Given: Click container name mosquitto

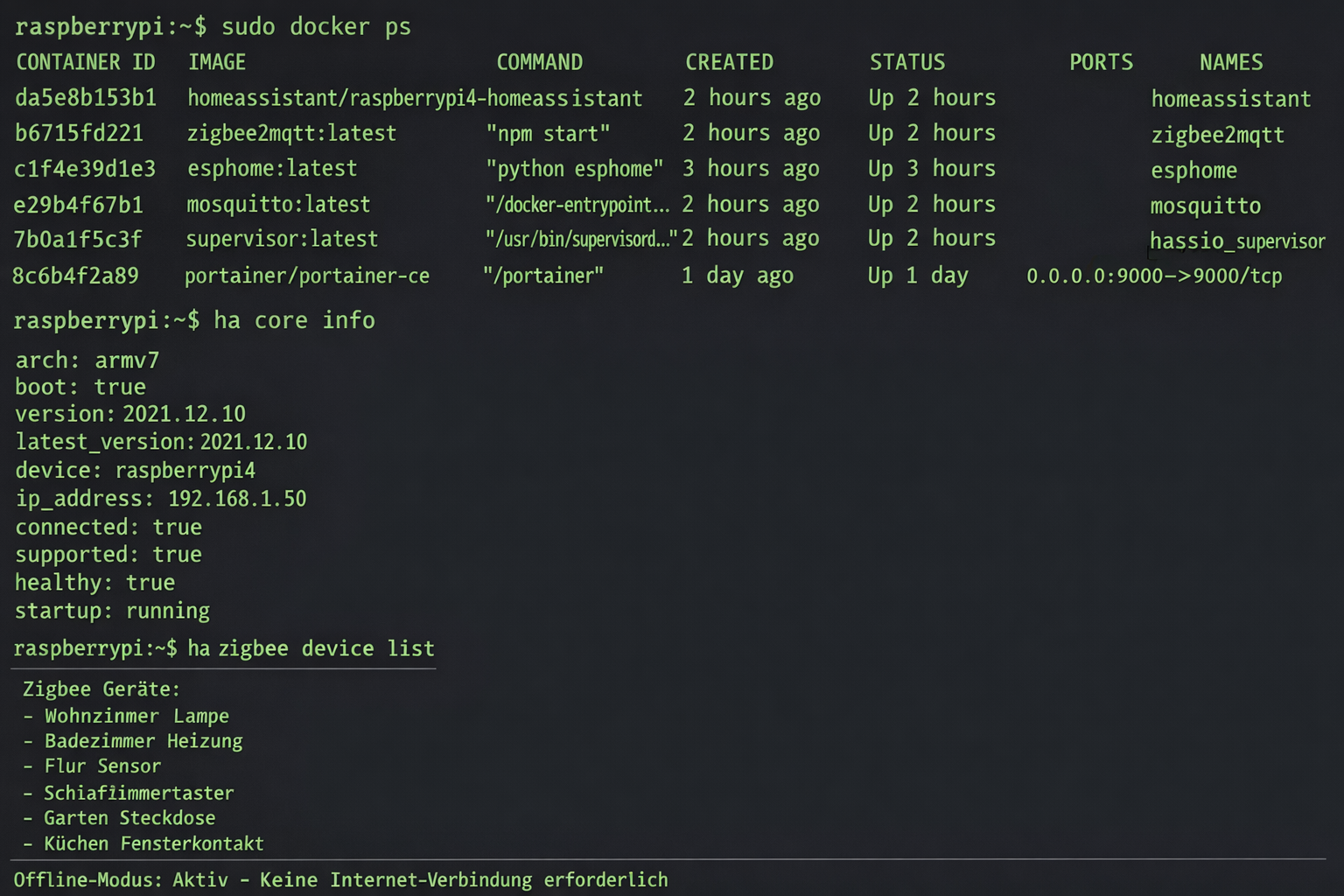Looking at the screenshot, I should click(1205, 206).
